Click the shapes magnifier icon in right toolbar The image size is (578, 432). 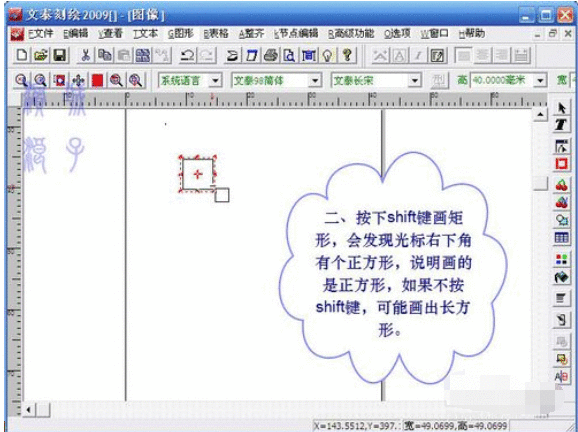pos(561,220)
